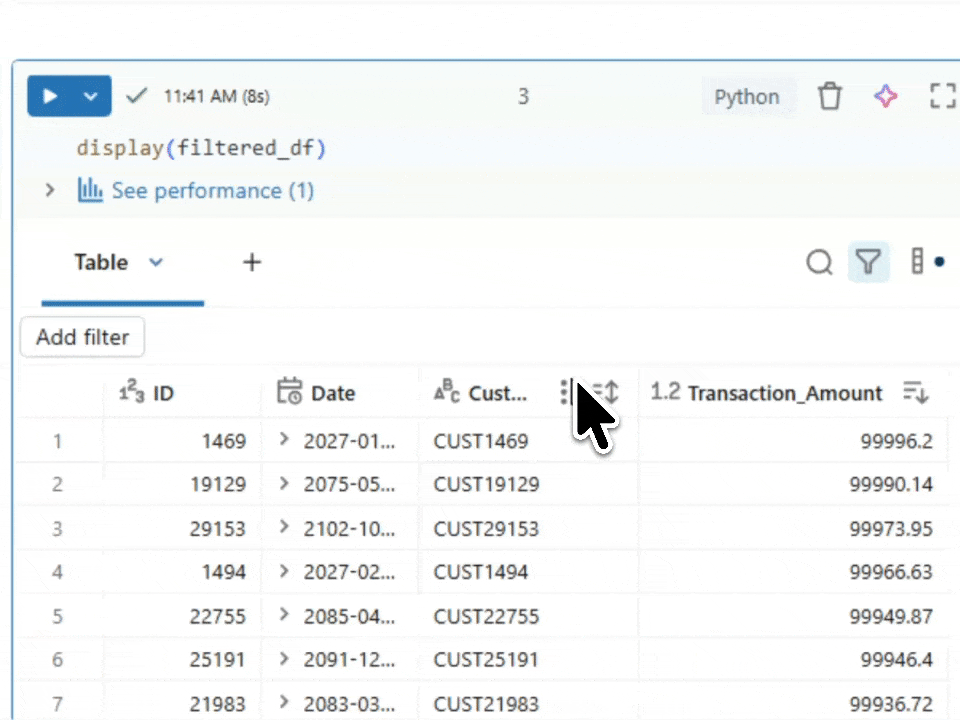The width and height of the screenshot is (960, 720).
Task: Open the run options dropdown arrow
Action: (90, 96)
